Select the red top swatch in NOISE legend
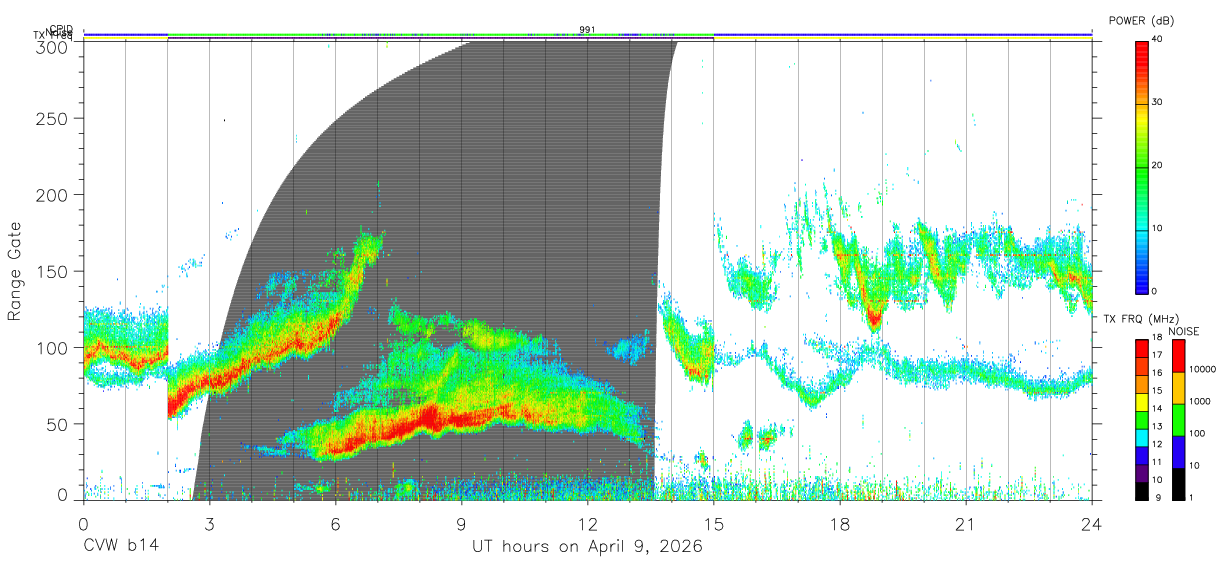The height and width of the screenshot is (567, 1228). 1177,356
